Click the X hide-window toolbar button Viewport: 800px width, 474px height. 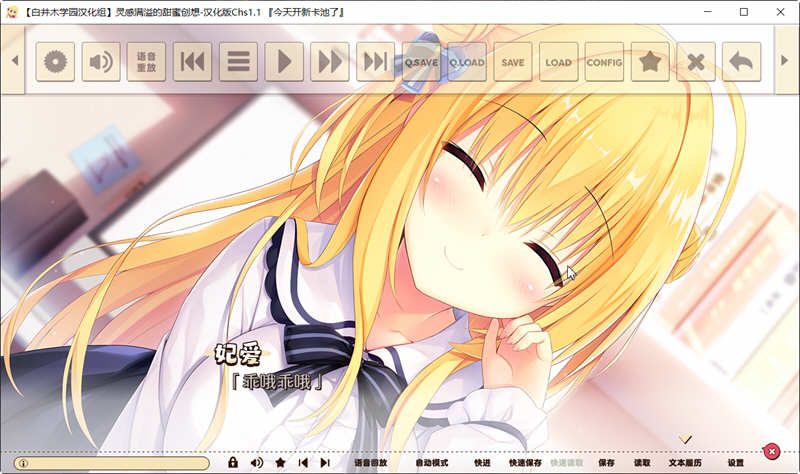point(696,62)
